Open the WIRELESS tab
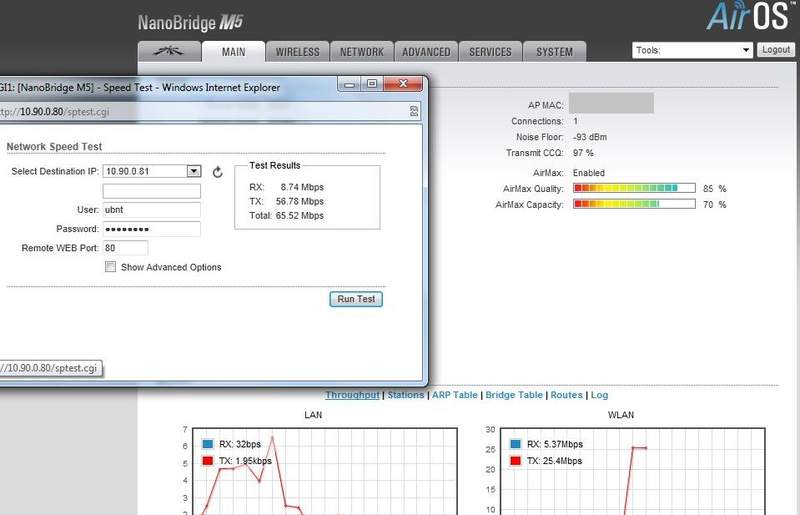The image size is (800, 515). click(x=297, y=52)
